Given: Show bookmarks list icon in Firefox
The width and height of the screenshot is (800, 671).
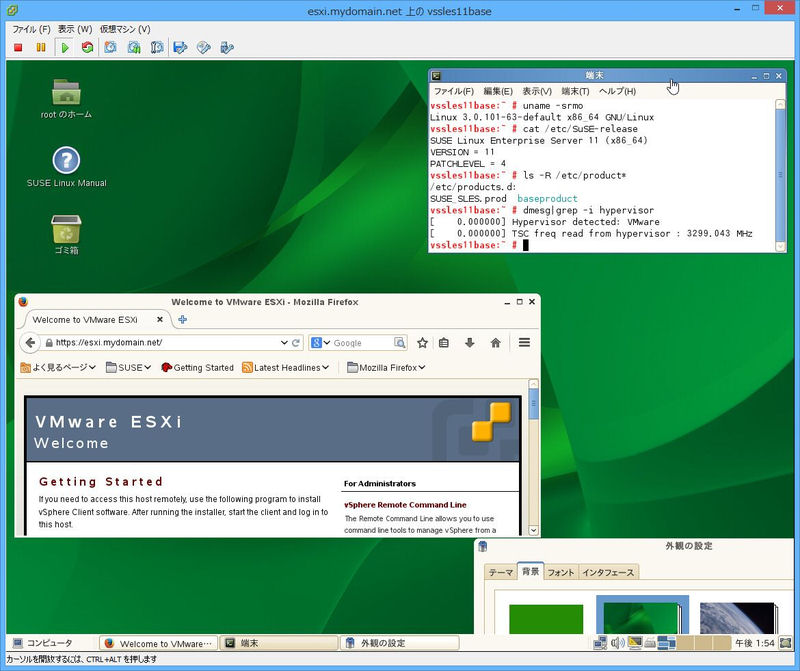Looking at the screenshot, I should point(444,343).
